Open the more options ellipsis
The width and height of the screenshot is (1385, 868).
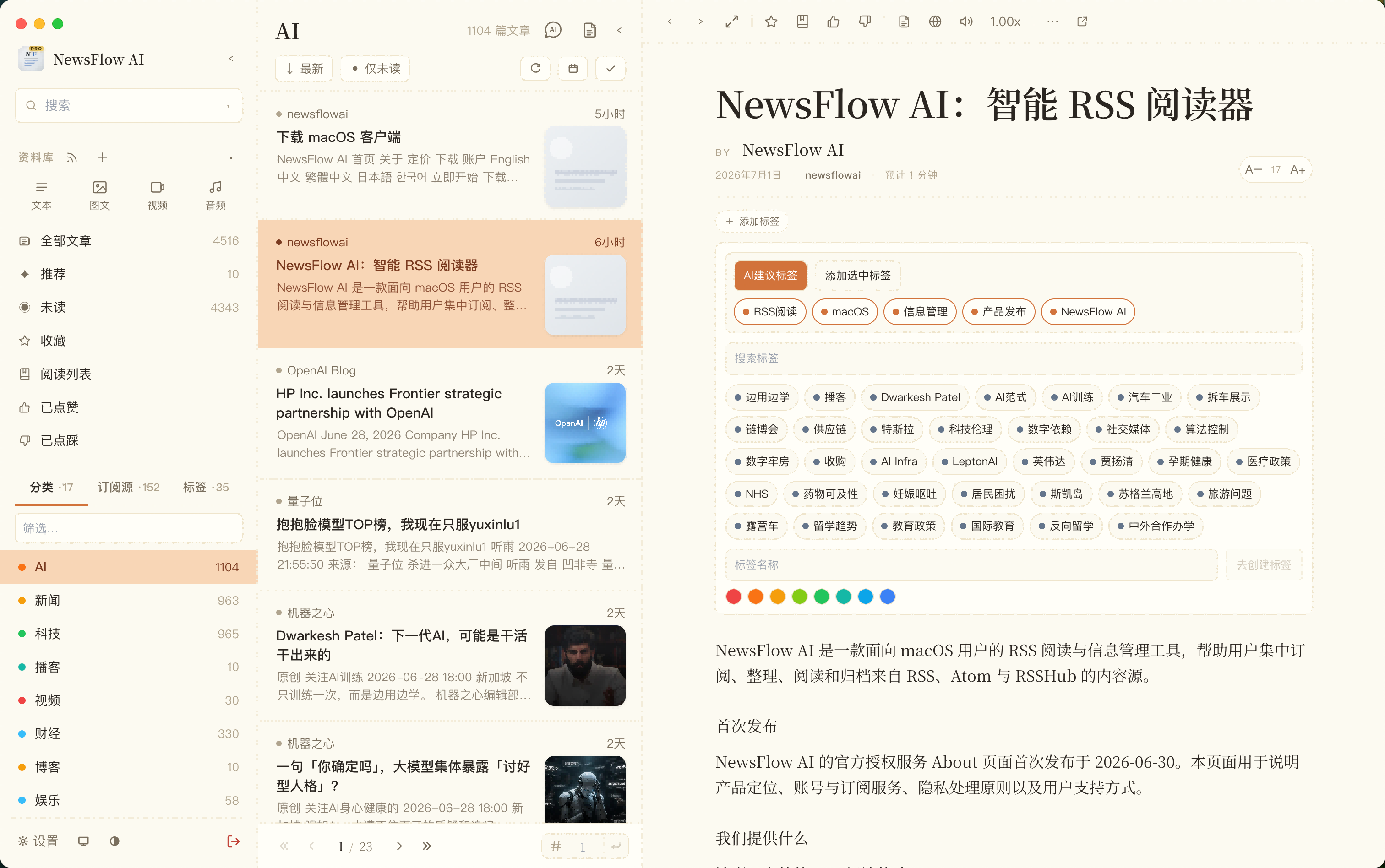click(x=1052, y=22)
